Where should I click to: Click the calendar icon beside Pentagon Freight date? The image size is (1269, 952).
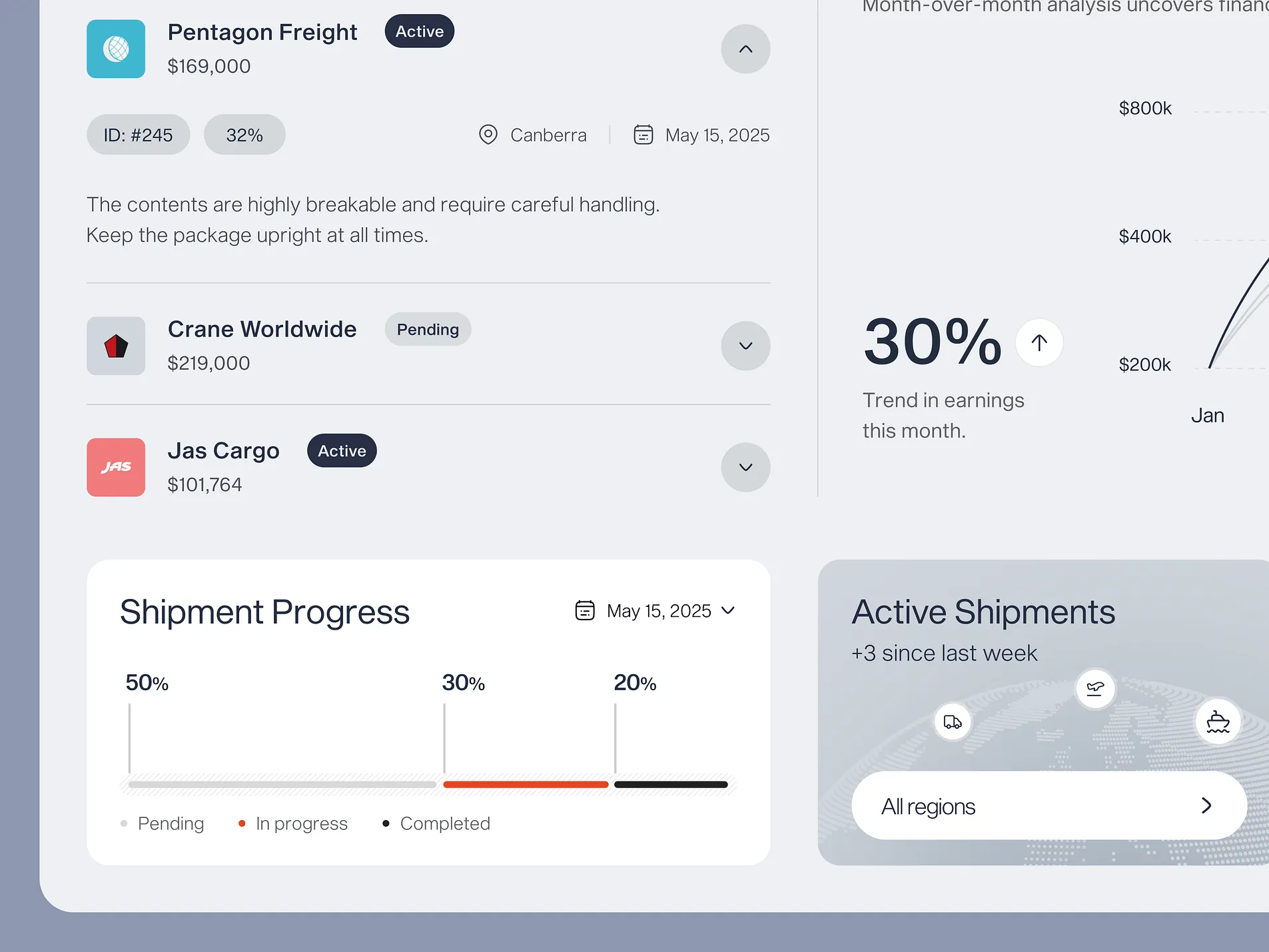(x=643, y=135)
